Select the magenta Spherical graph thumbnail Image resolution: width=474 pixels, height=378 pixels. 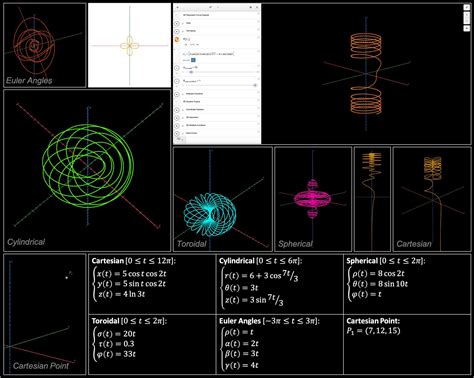[x=313, y=199]
